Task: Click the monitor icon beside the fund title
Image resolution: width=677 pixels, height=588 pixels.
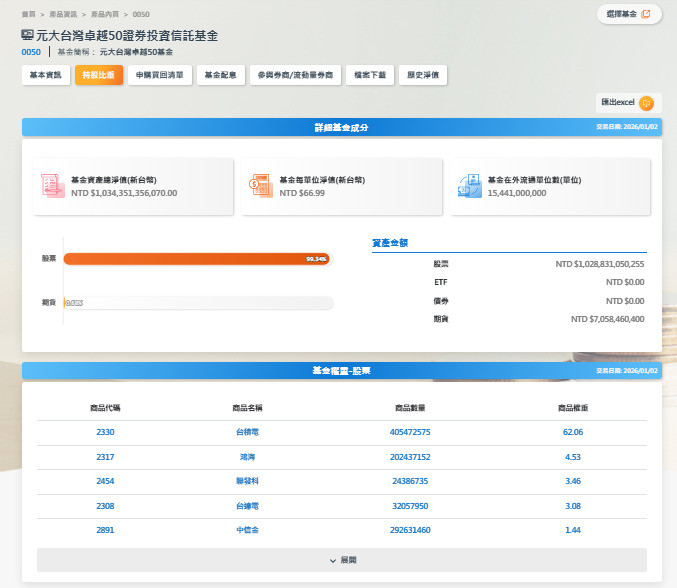Action: coord(27,35)
